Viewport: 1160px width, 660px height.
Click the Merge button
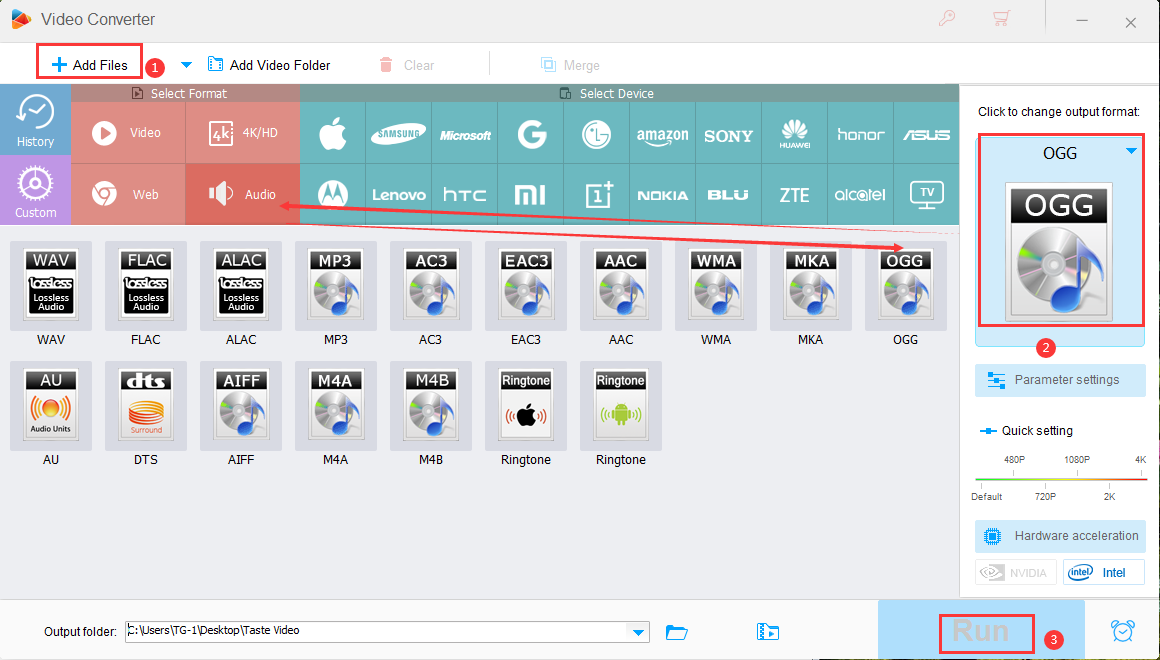[x=570, y=65]
